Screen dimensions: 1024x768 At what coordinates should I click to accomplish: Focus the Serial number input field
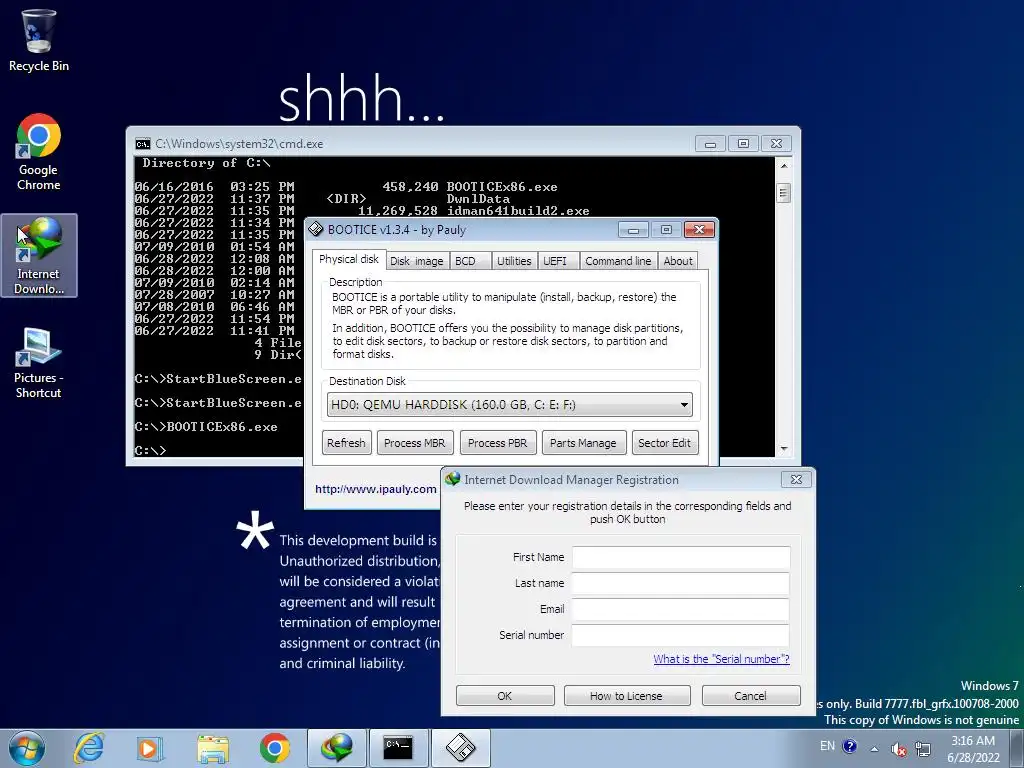pos(680,635)
